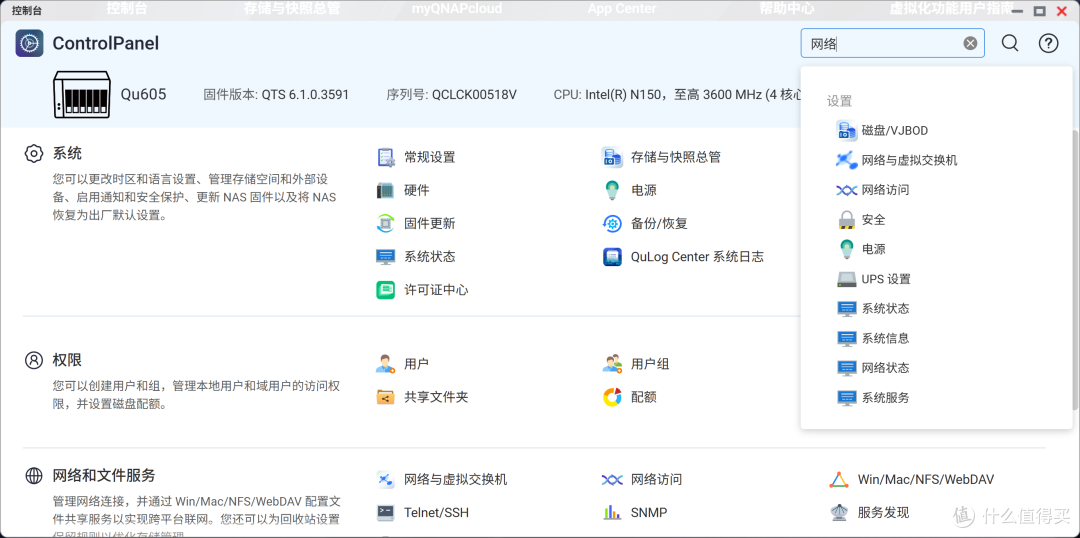Click the search input containing 网络

[893, 43]
